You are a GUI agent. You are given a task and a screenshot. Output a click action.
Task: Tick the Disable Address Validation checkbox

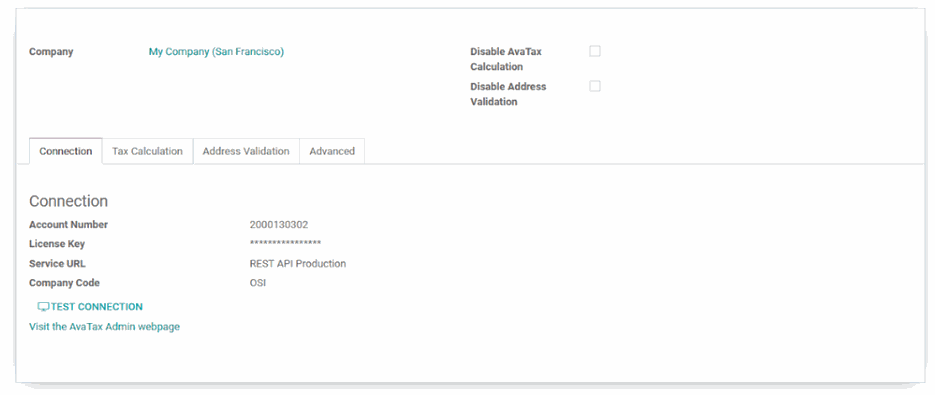tap(595, 86)
